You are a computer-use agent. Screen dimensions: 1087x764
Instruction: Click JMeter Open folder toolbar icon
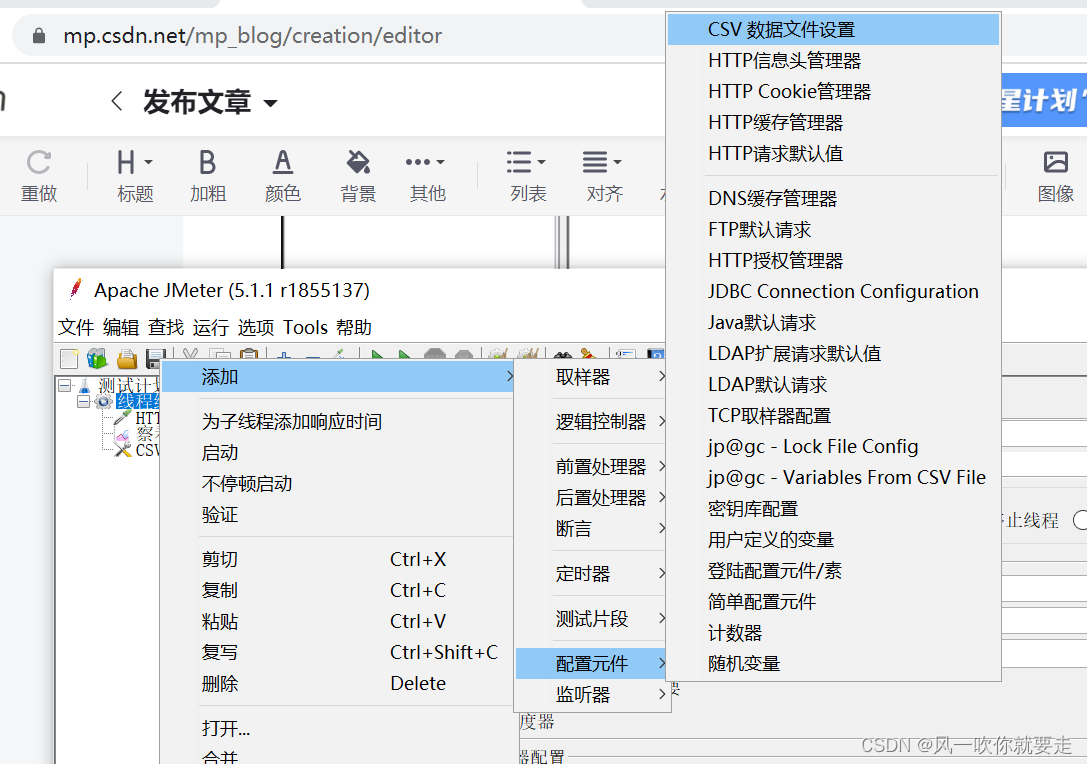pos(127,358)
